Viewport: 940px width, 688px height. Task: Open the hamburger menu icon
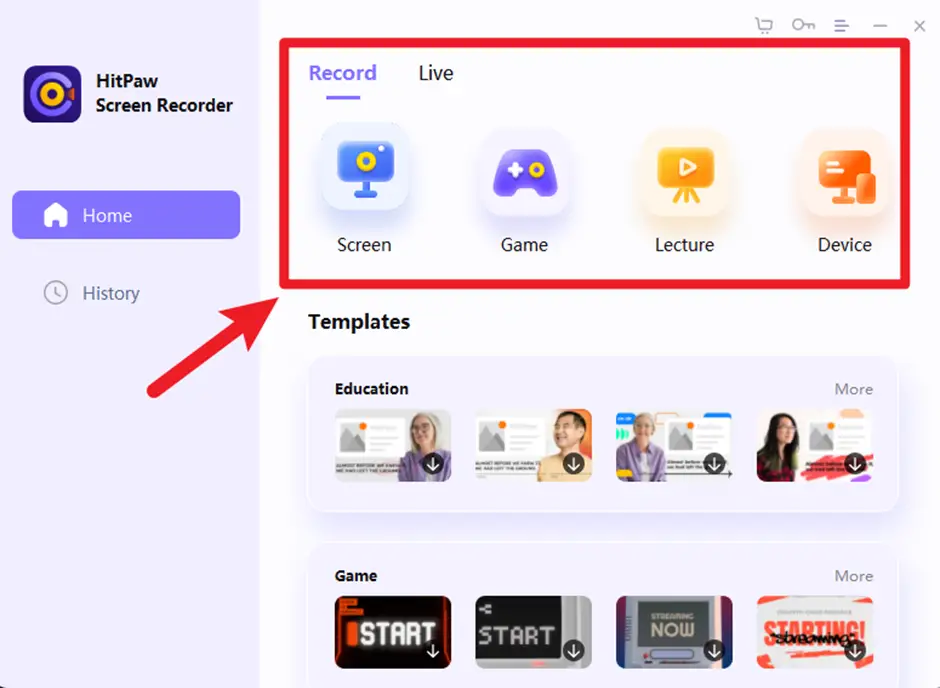[842, 25]
